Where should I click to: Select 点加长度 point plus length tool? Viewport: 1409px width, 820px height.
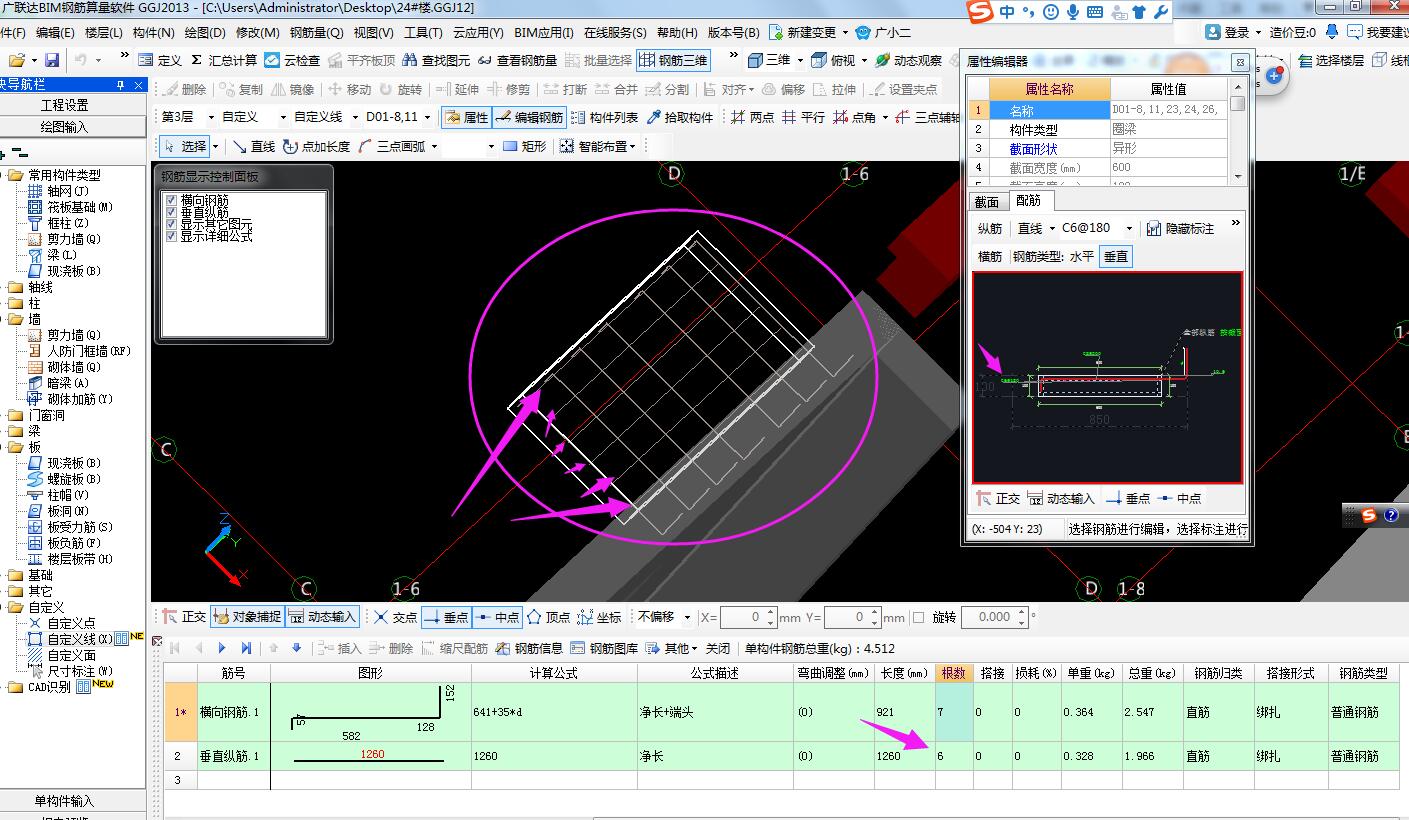coord(316,146)
